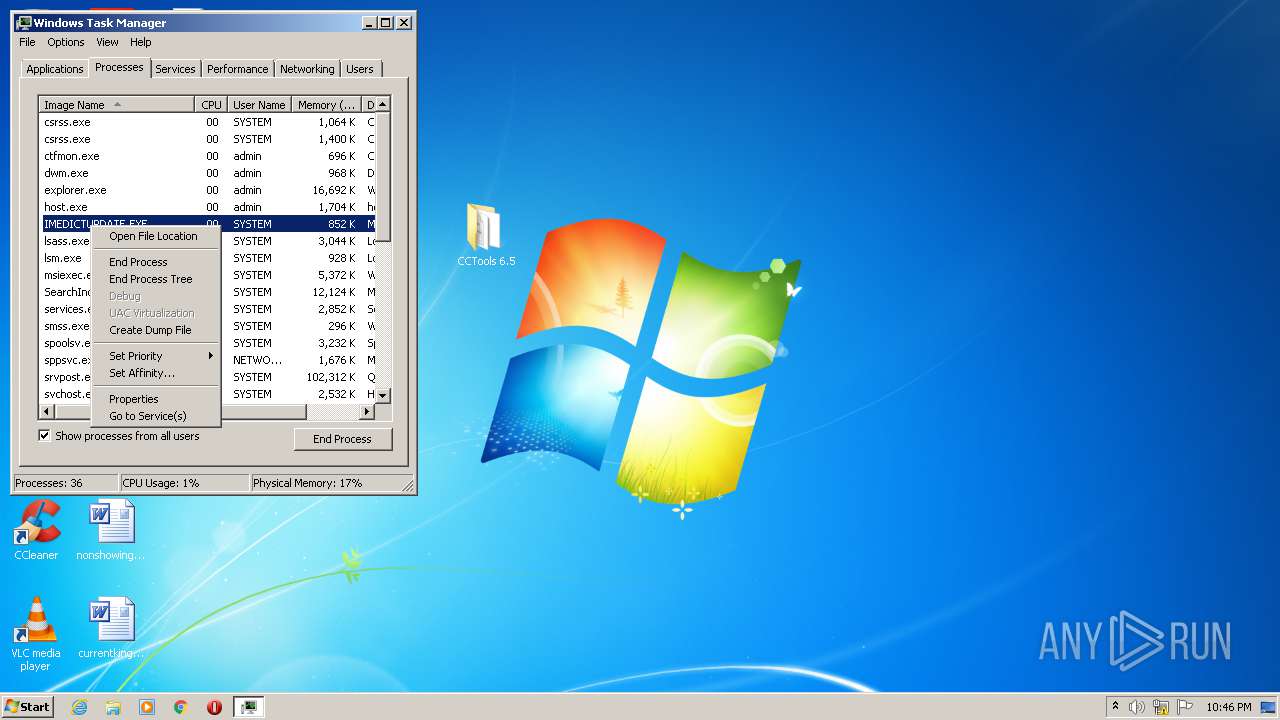
Task: Switch to the Networking tab
Action: 307,69
